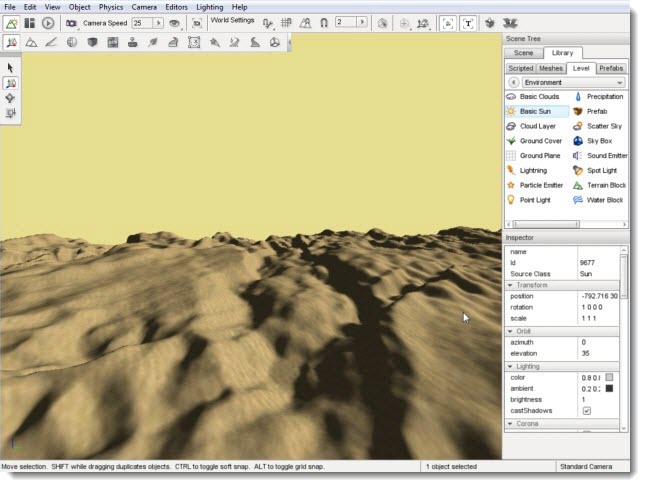The height and width of the screenshot is (487, 645).
Task: Toggle the castShadows checkbox
Action: tap(586, 411)
